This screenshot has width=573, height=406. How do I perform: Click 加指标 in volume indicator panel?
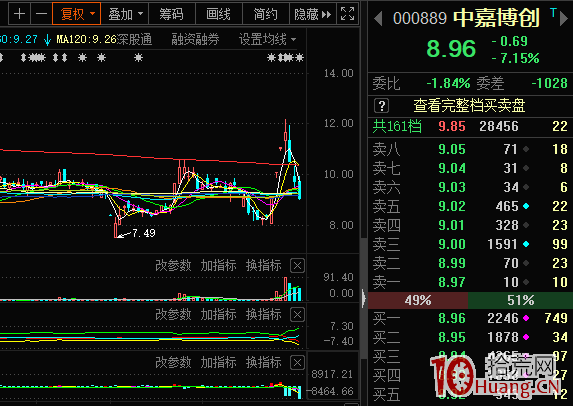[219, 265]
